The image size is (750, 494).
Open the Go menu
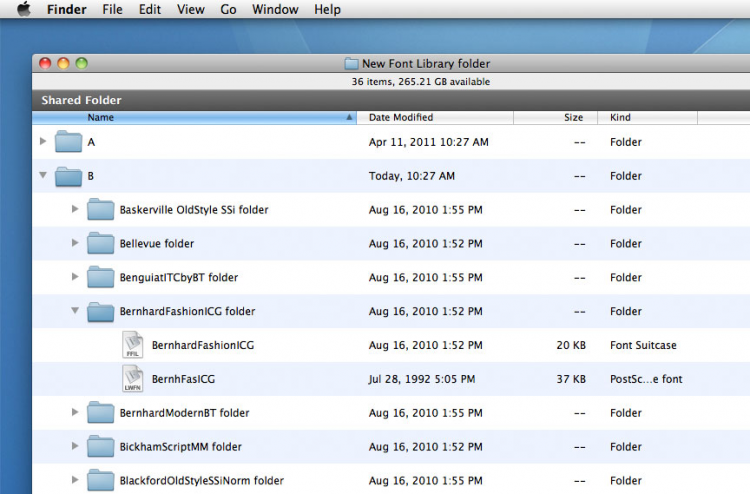coord(228,10)
